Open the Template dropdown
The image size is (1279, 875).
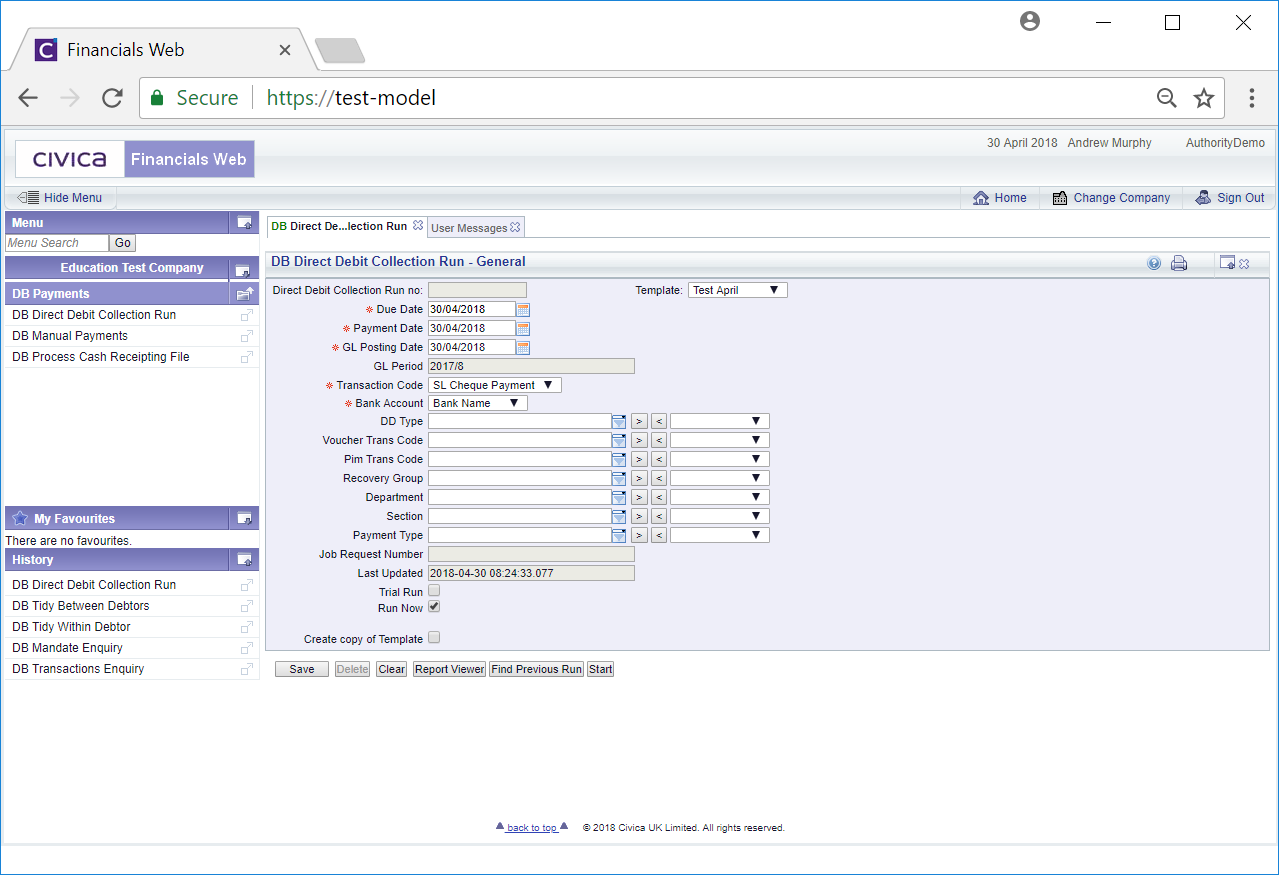[737, 291]
